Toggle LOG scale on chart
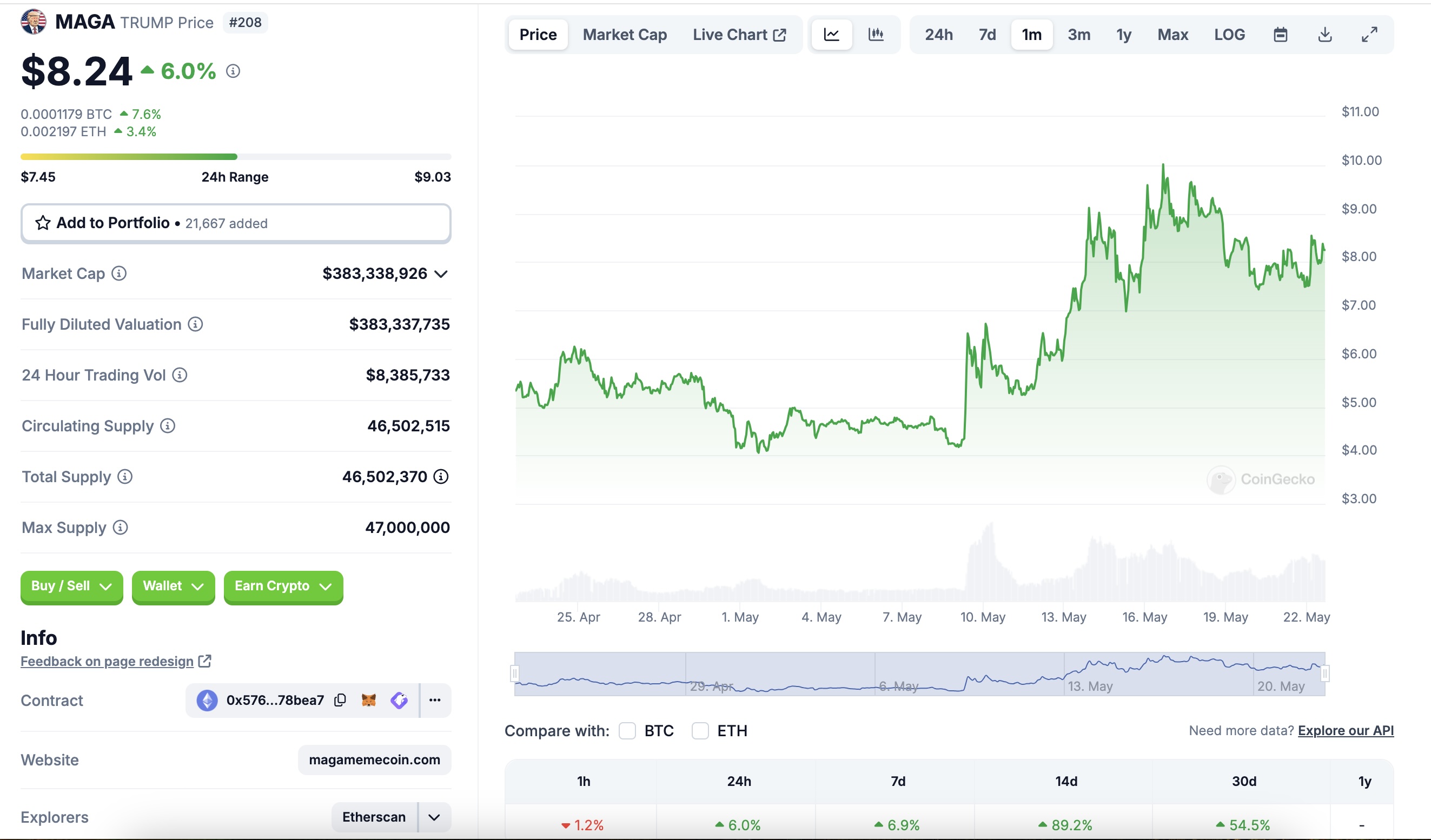This screenshot has height=840, width=1431. [1229, 35]
